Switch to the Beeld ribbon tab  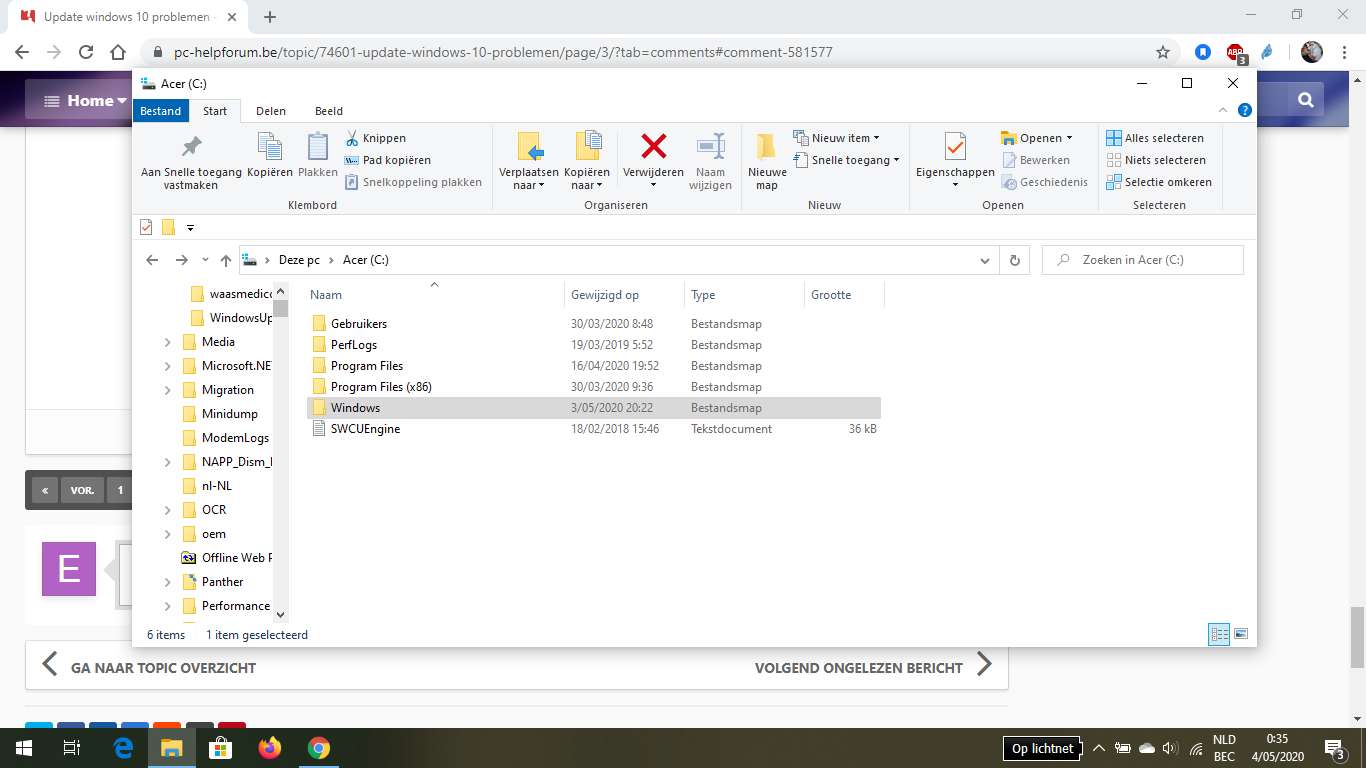[x=329, y=111]
